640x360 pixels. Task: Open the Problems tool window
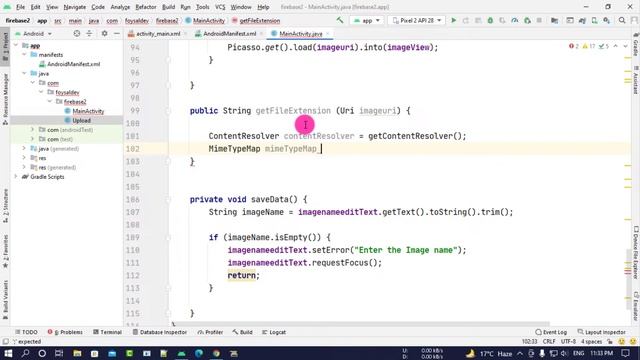pos(65,332)
